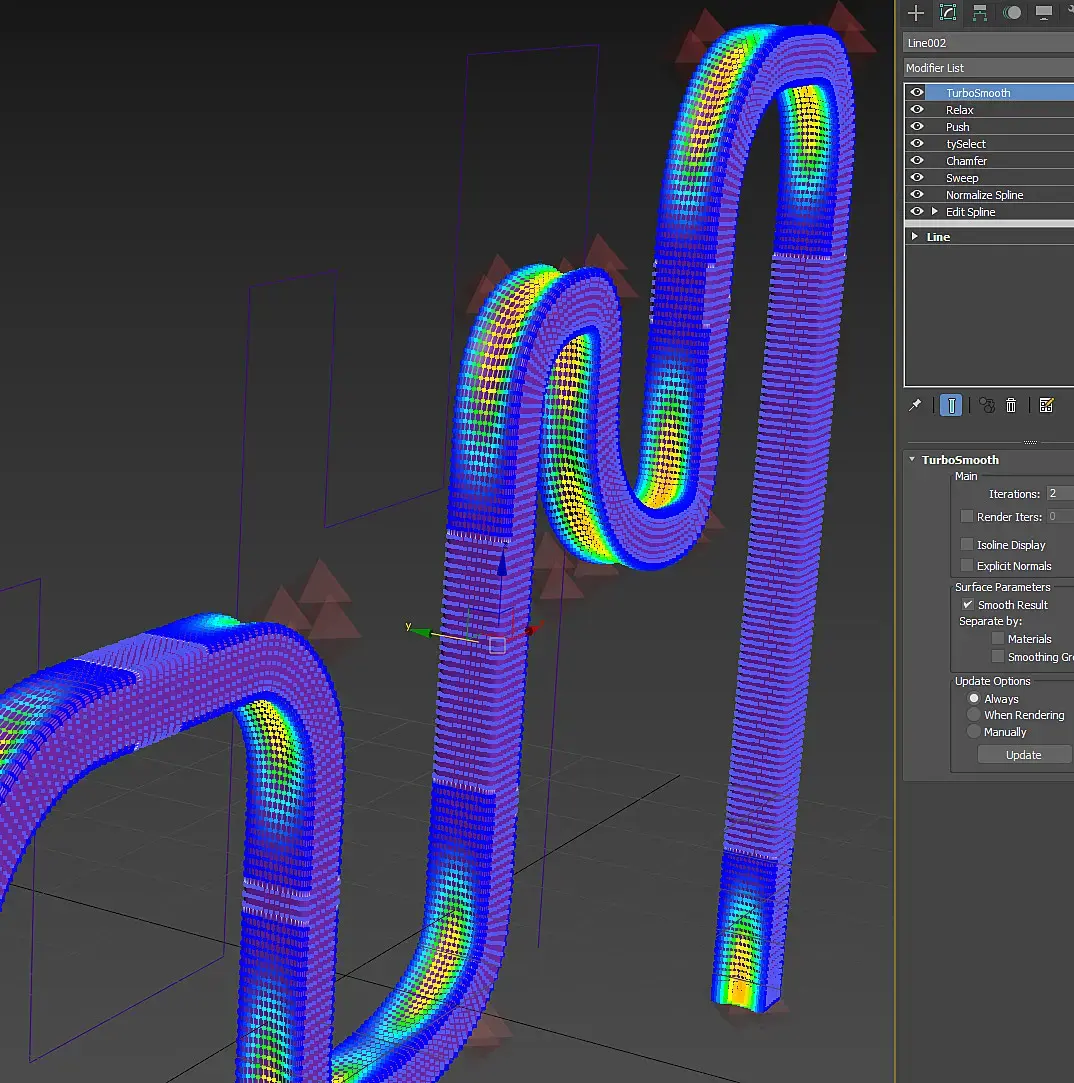Viewport: 1074px width, 1083px height.
Task: Switch to the Hierarchy panel tab
Action: pyautogui.click(x=980, y=13)
